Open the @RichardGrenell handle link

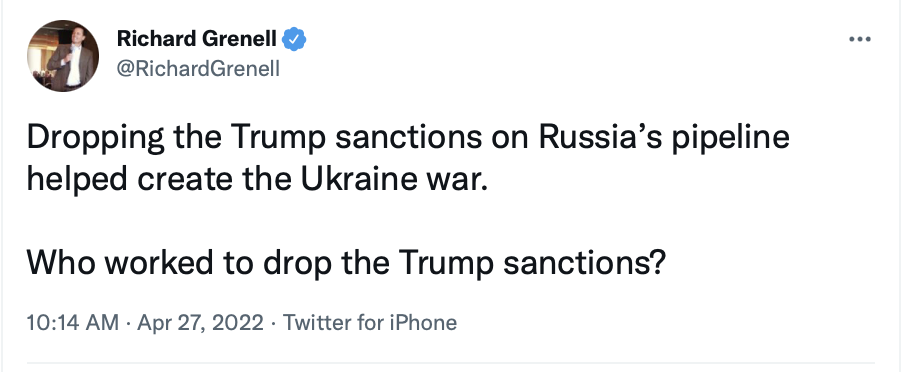coord(198,69)
